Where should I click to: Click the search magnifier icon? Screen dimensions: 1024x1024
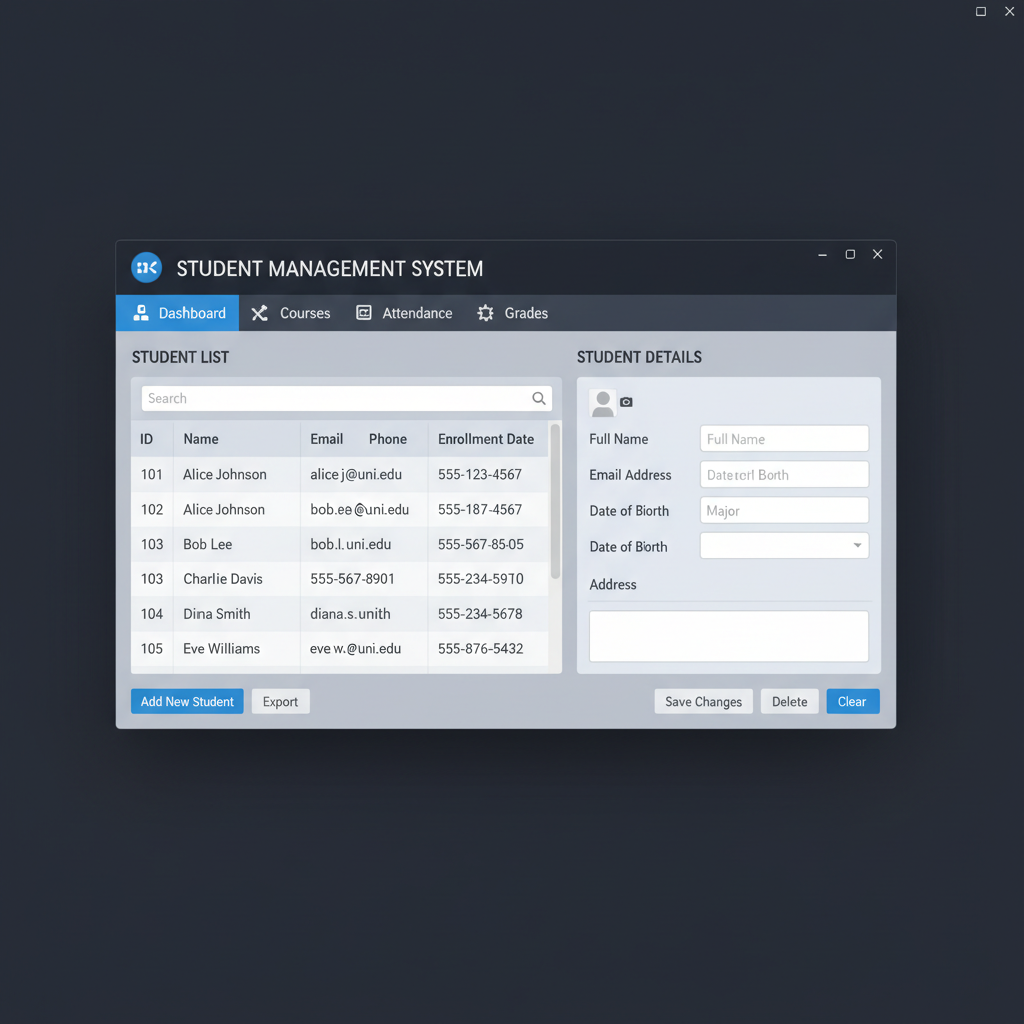tap(539, 398)
